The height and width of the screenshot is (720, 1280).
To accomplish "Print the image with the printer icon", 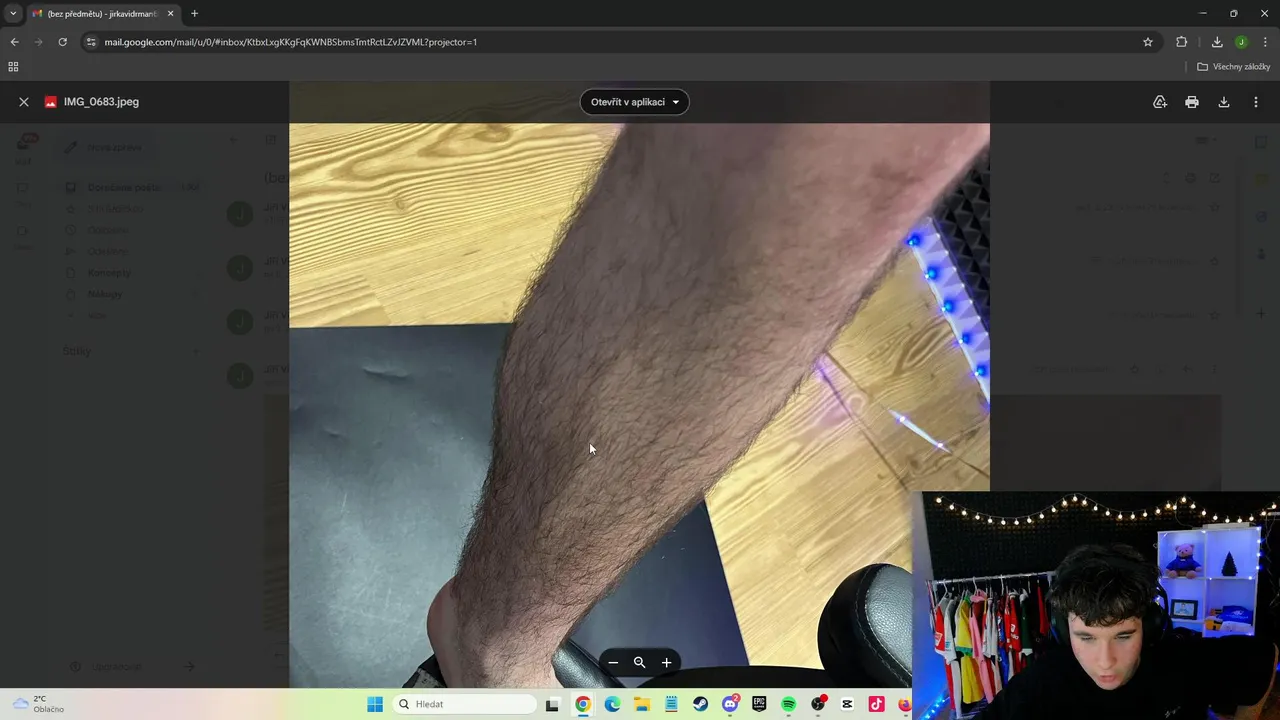I will tap(1192, 102).
